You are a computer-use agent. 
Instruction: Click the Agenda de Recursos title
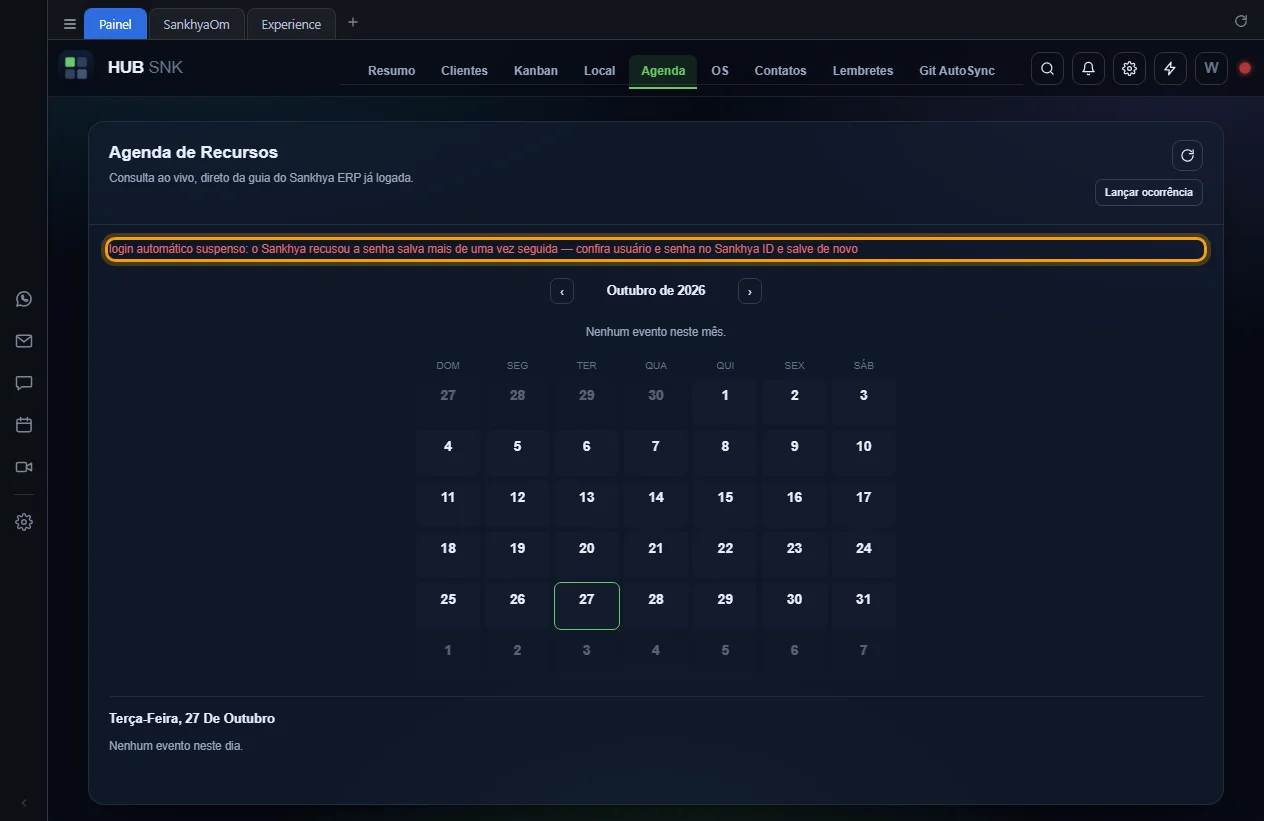point(193,153)
